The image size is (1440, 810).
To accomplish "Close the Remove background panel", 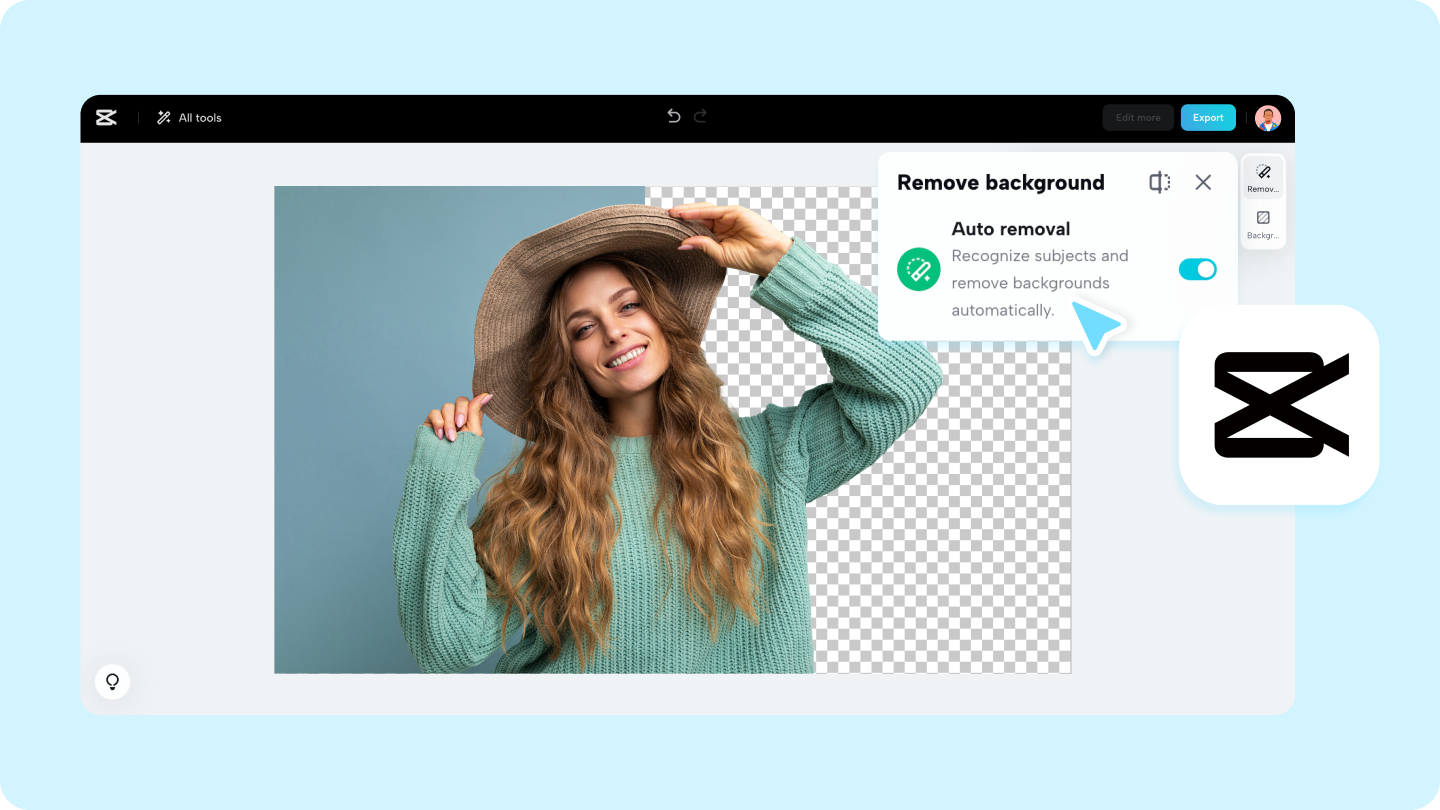I will (1203, 182).
